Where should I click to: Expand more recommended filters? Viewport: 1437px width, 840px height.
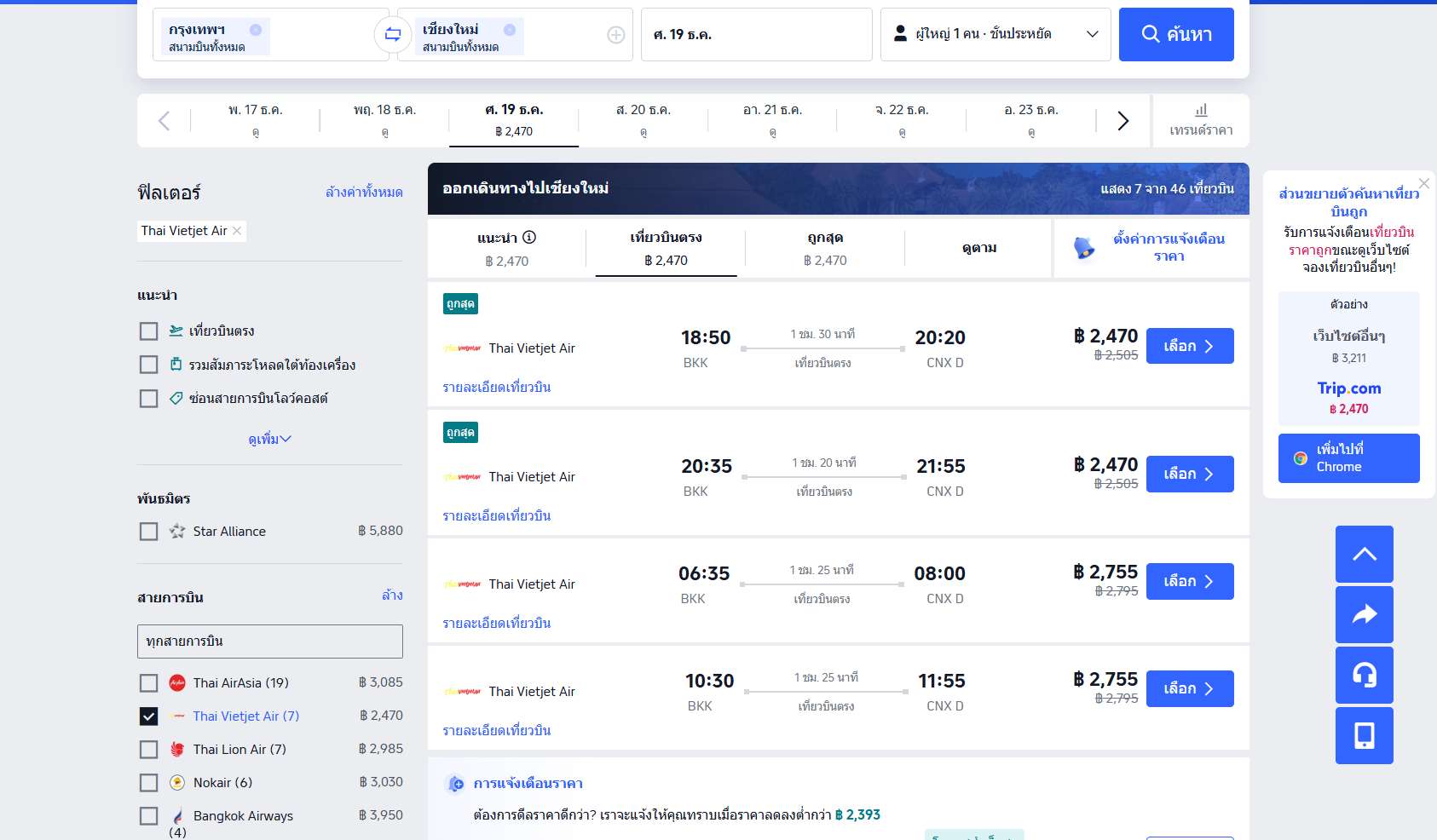point(269,440)
